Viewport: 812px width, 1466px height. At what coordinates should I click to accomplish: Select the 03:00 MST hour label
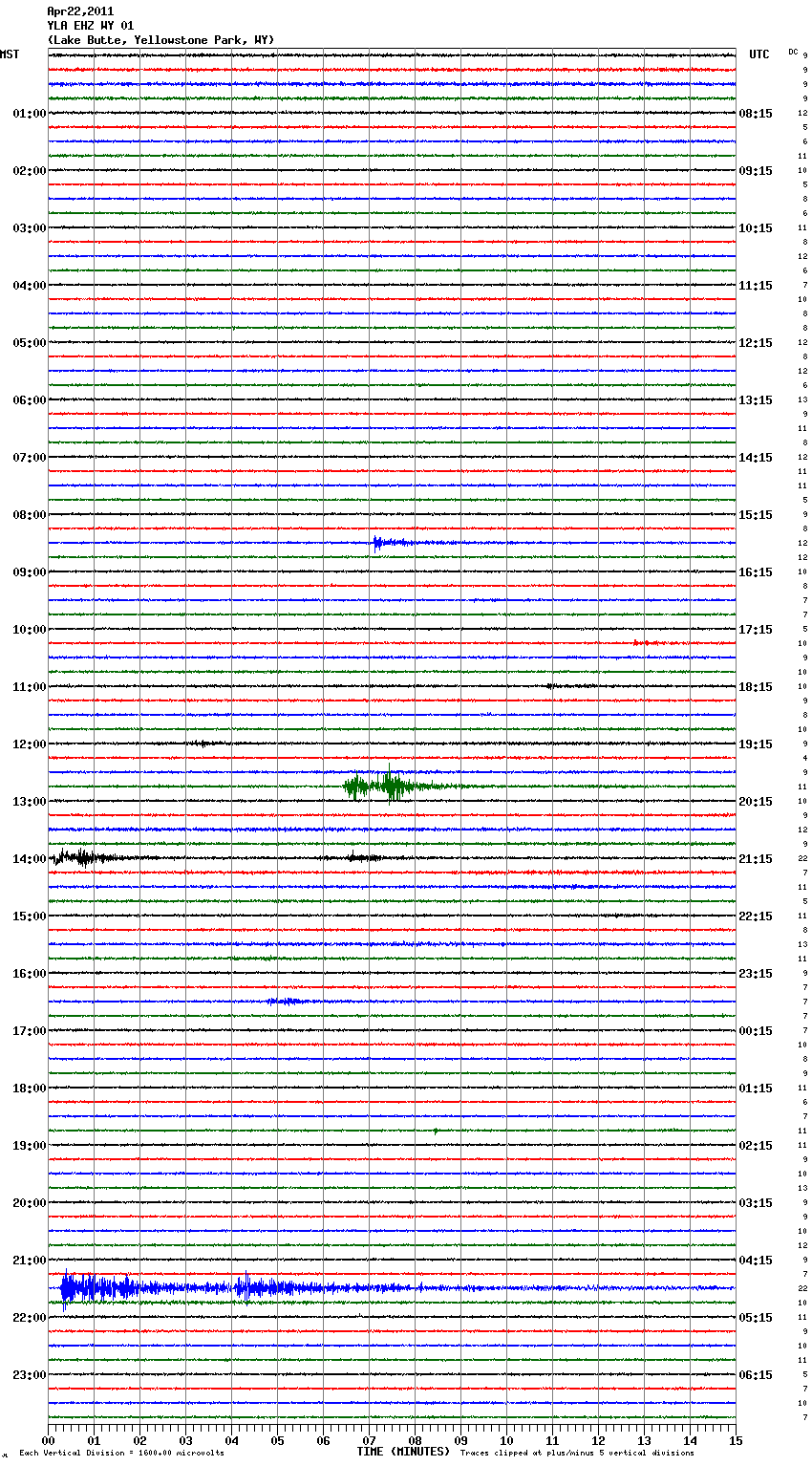tap(30, 228)
